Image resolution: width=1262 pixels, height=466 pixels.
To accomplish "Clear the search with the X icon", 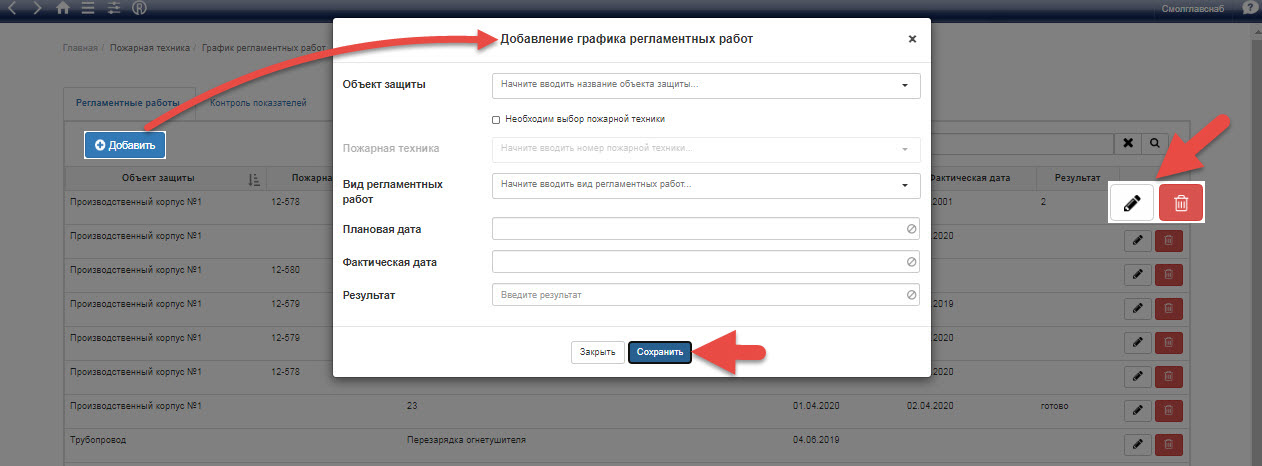I will tap(1128, 143).
